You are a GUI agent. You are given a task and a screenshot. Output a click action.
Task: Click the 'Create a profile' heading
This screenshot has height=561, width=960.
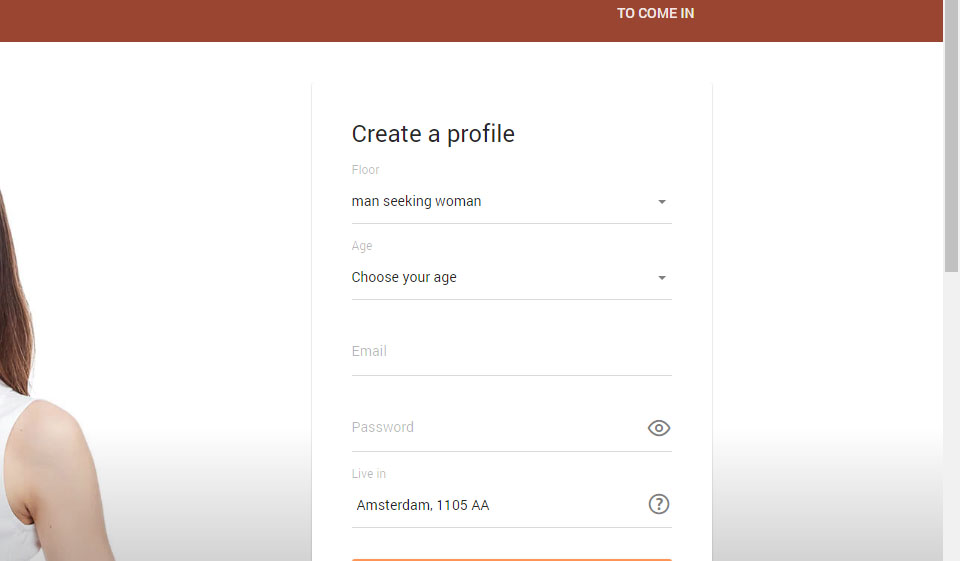pyautogui.click(x=433, y=134)
